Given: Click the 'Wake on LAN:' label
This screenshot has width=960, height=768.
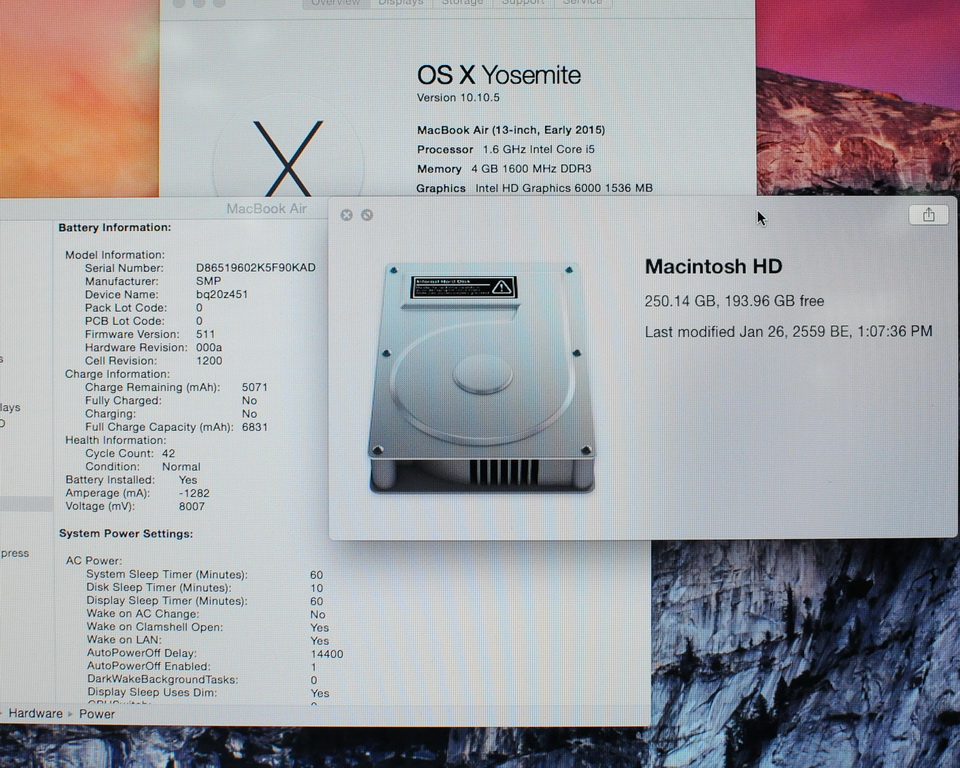Looking at the screenshot, I should coord(124,640).
